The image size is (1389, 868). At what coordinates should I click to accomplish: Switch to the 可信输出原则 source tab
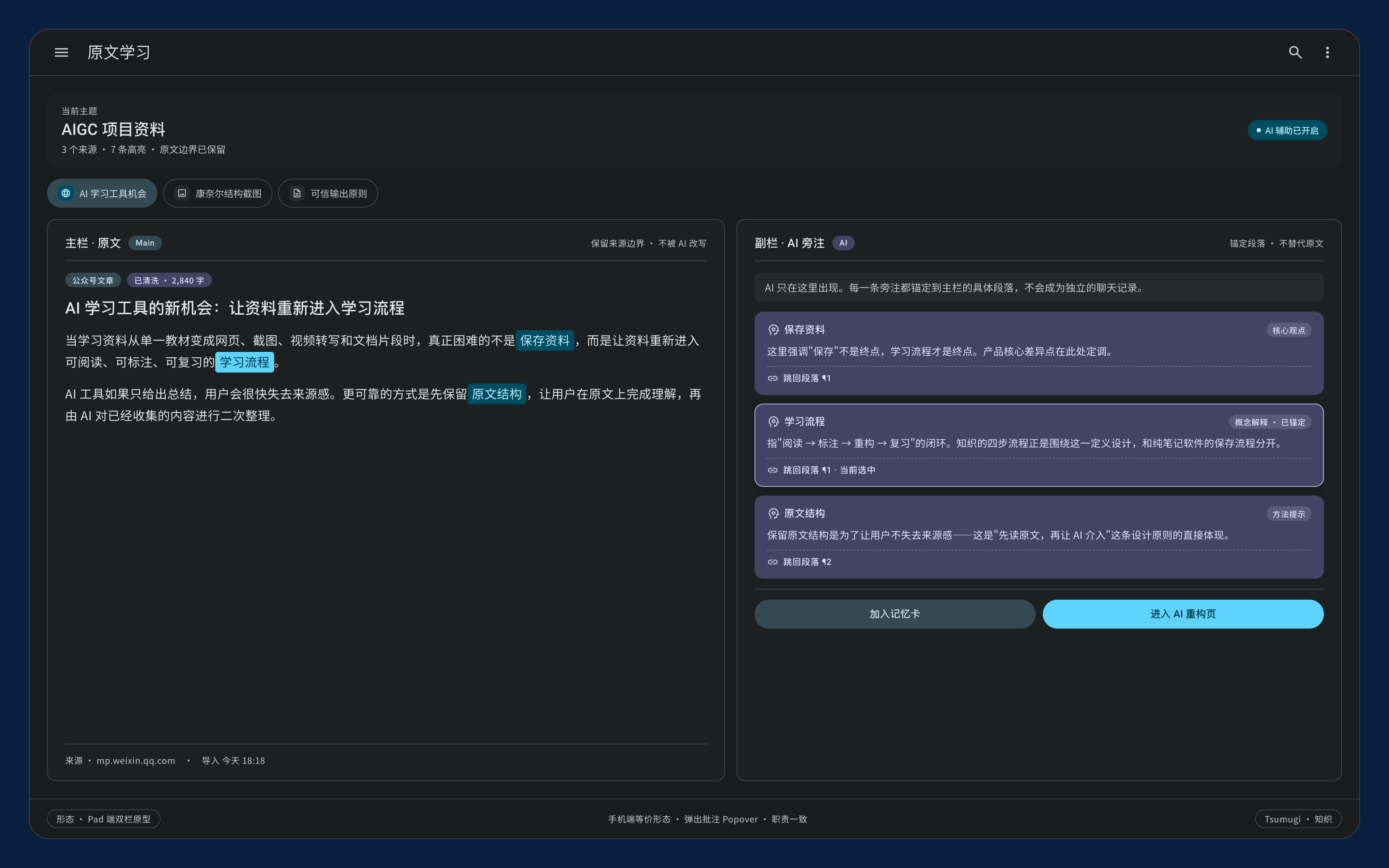328,193
